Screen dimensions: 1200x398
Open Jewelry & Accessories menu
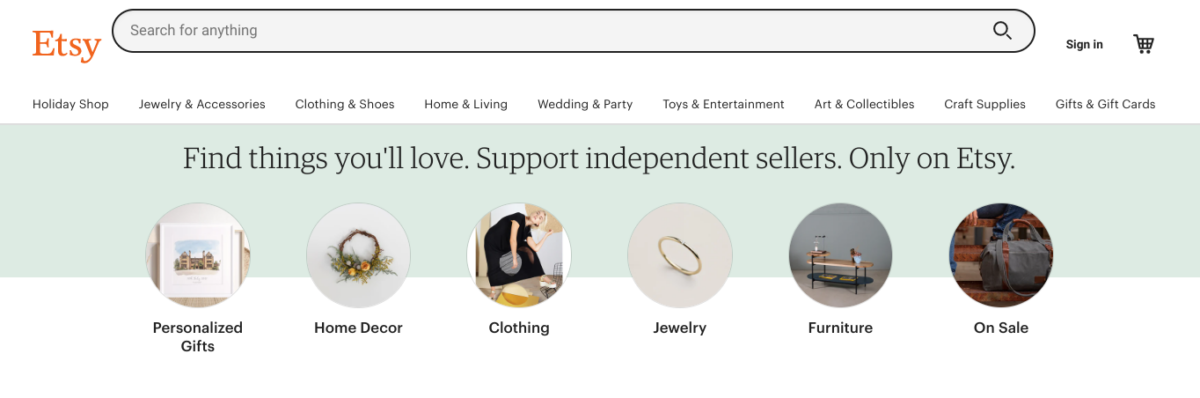tap(202, 104)
